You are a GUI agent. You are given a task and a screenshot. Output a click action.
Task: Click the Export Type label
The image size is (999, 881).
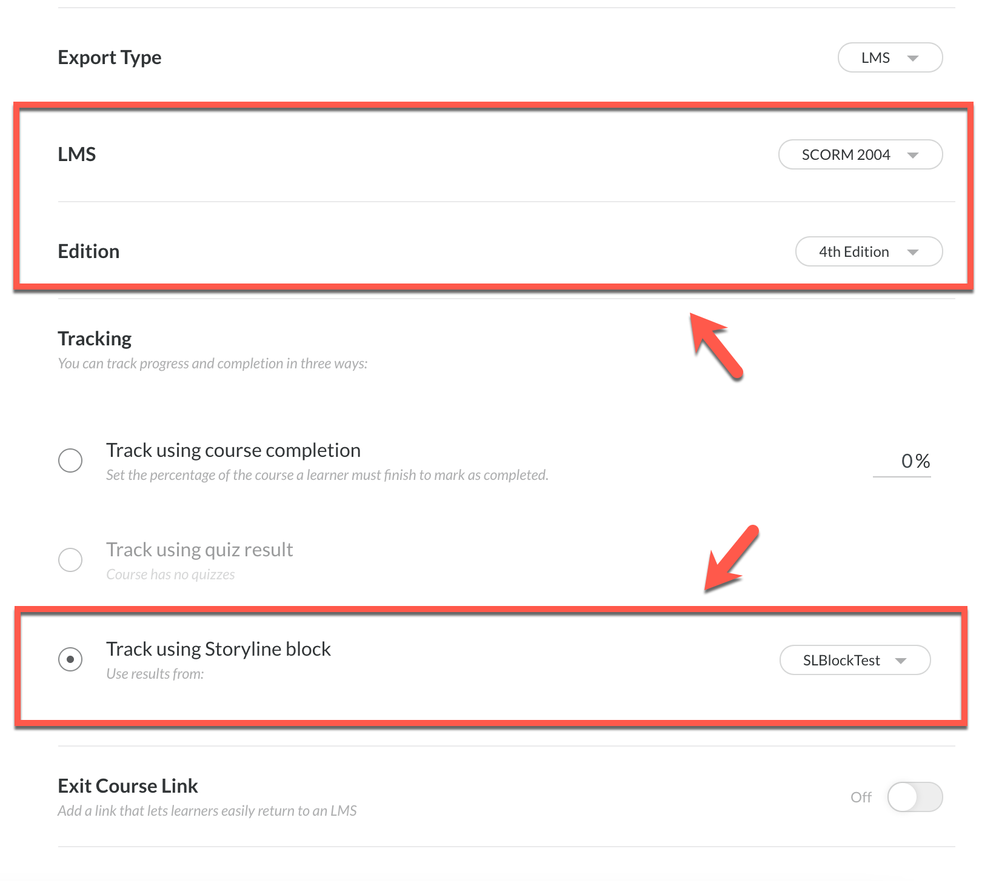109,58
